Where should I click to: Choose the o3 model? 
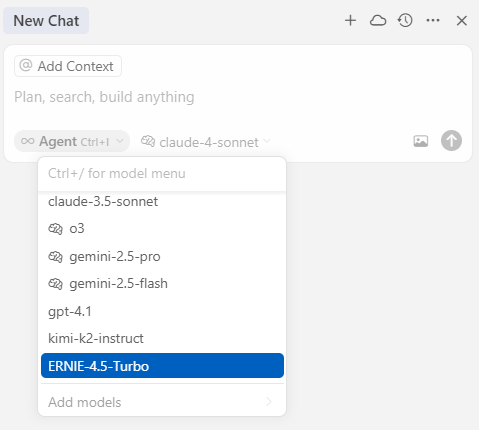(162, 229)
